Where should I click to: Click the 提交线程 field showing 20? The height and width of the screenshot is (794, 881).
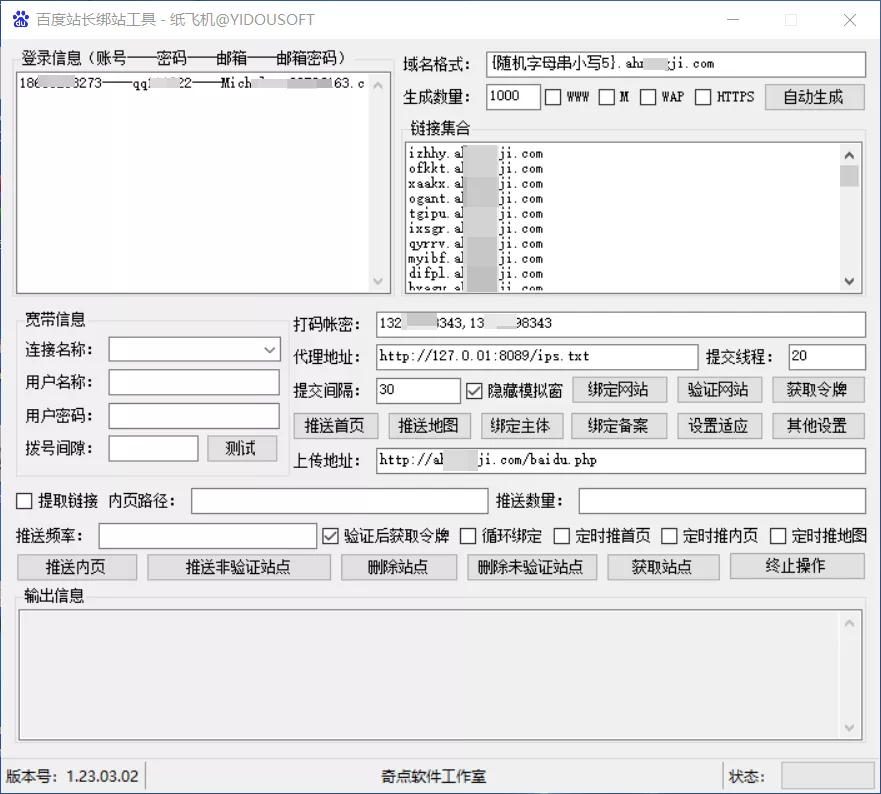pos(826,357)
